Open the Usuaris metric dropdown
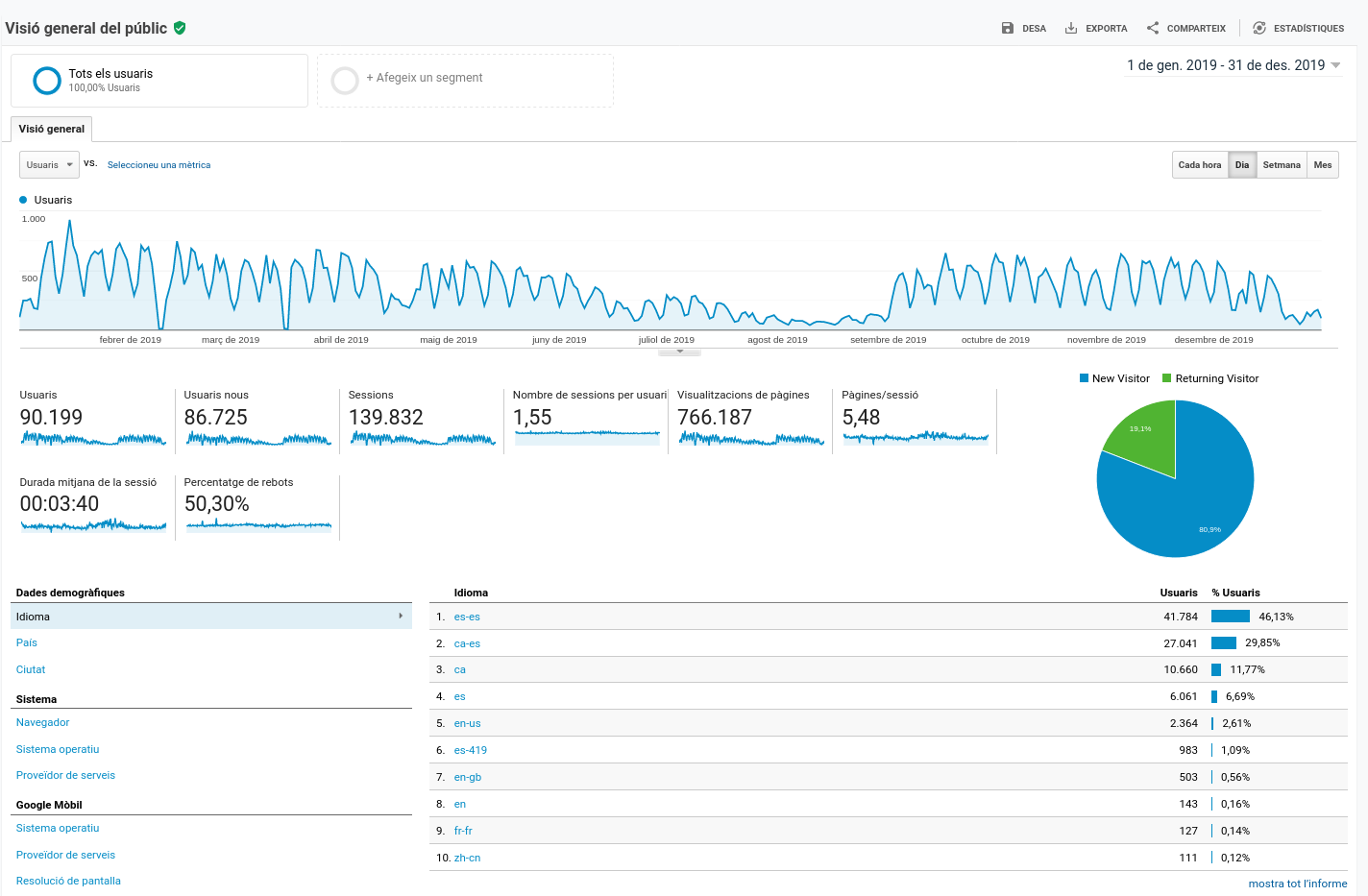Viewport: 1368px width, 896px height. pyautogui.click(x=49, y=165)
